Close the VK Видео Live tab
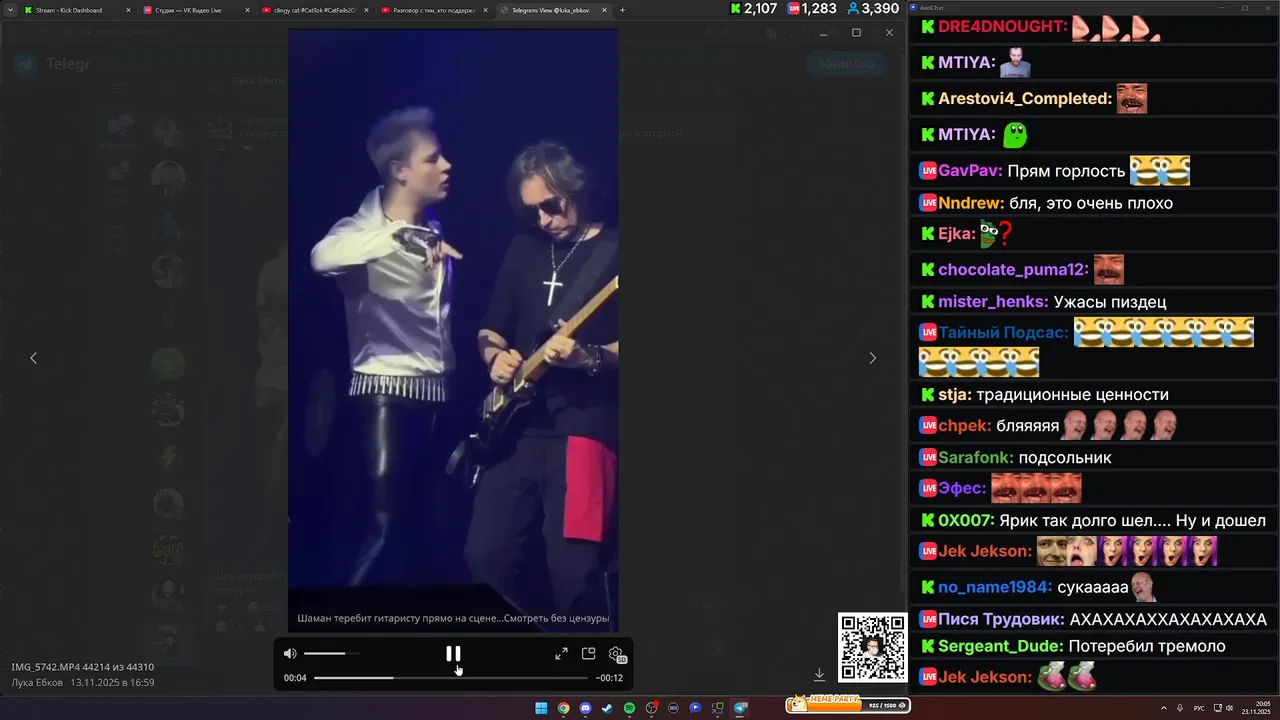 coord(246,10)
